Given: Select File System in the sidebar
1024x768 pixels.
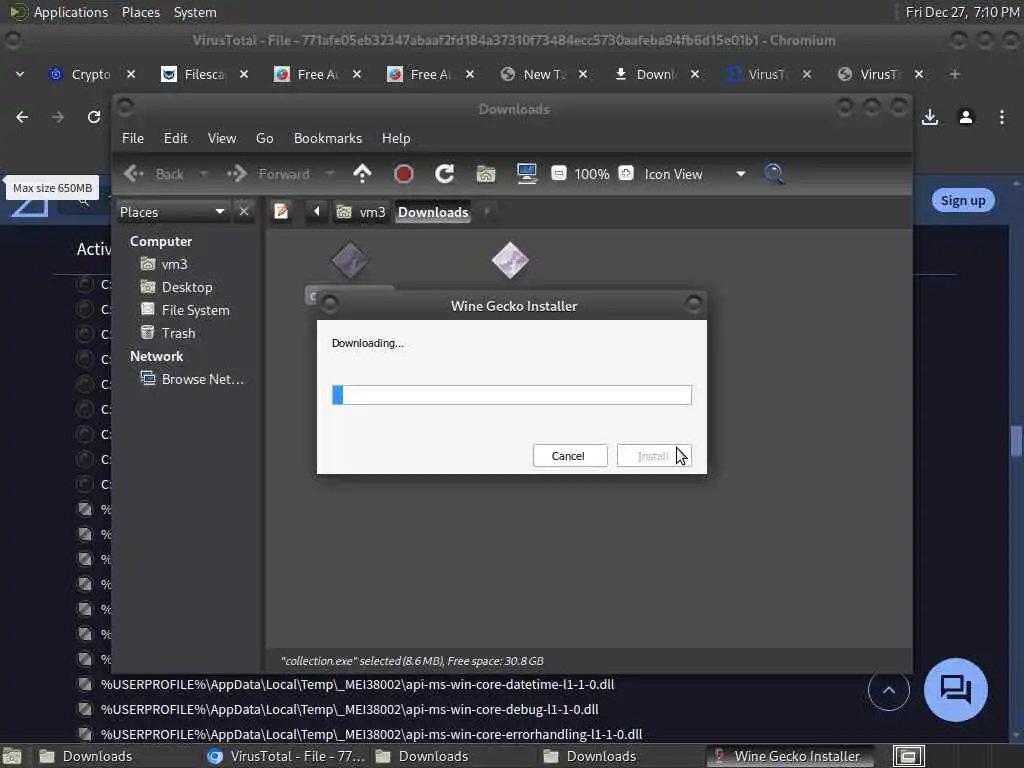Looking at the screenshot, I should tap(195, 310).
